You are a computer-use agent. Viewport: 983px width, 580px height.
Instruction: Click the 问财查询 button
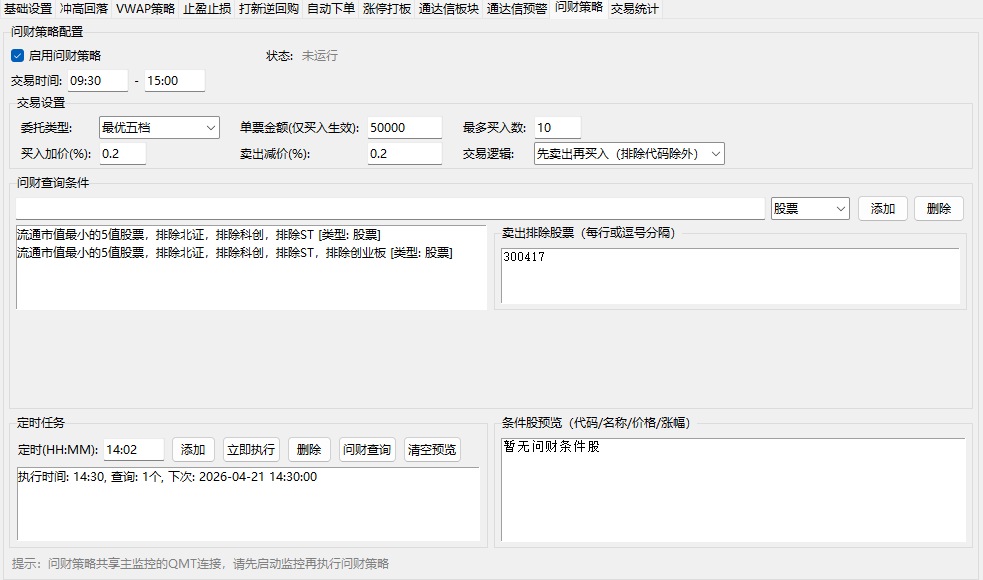click(x=367, y=450)
